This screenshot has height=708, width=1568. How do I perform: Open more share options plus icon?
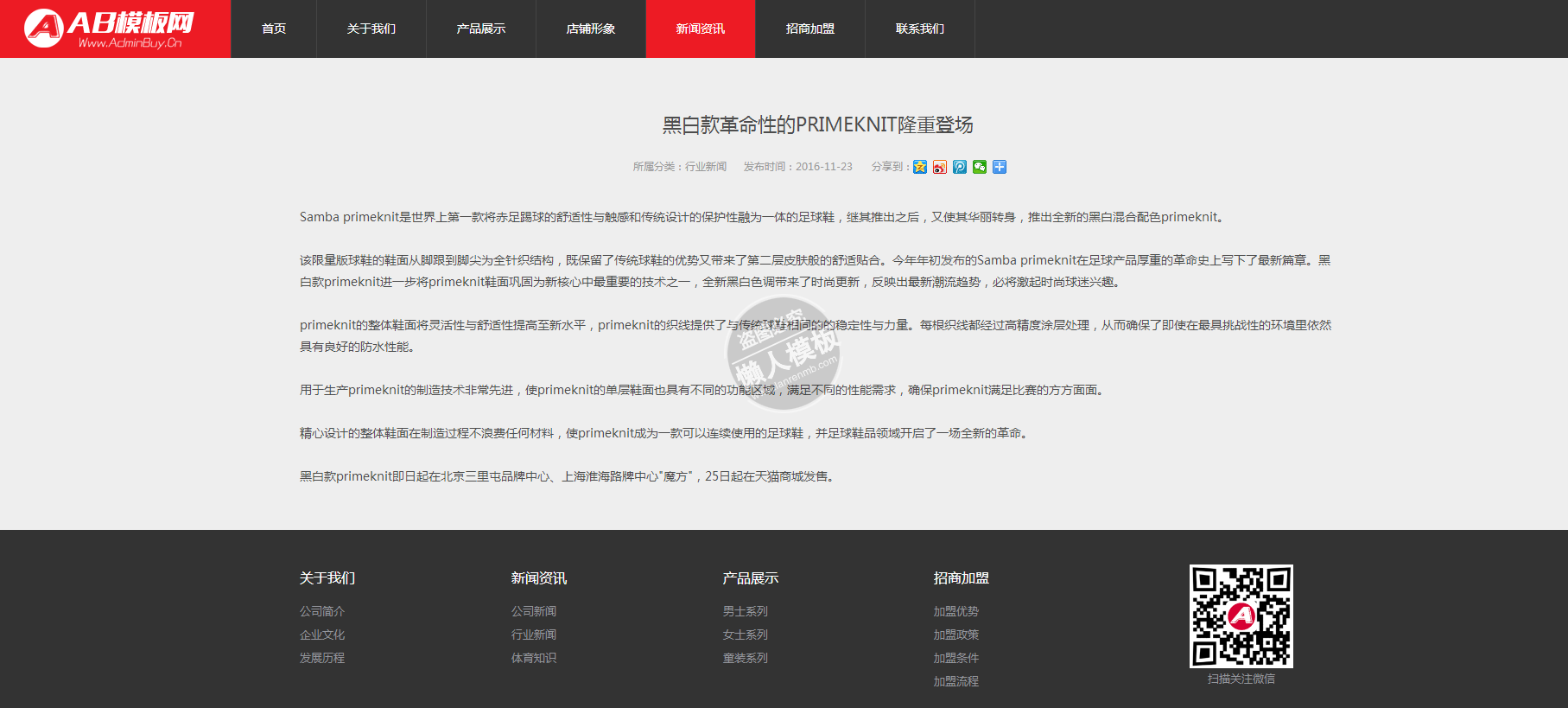coord(1000,167)
